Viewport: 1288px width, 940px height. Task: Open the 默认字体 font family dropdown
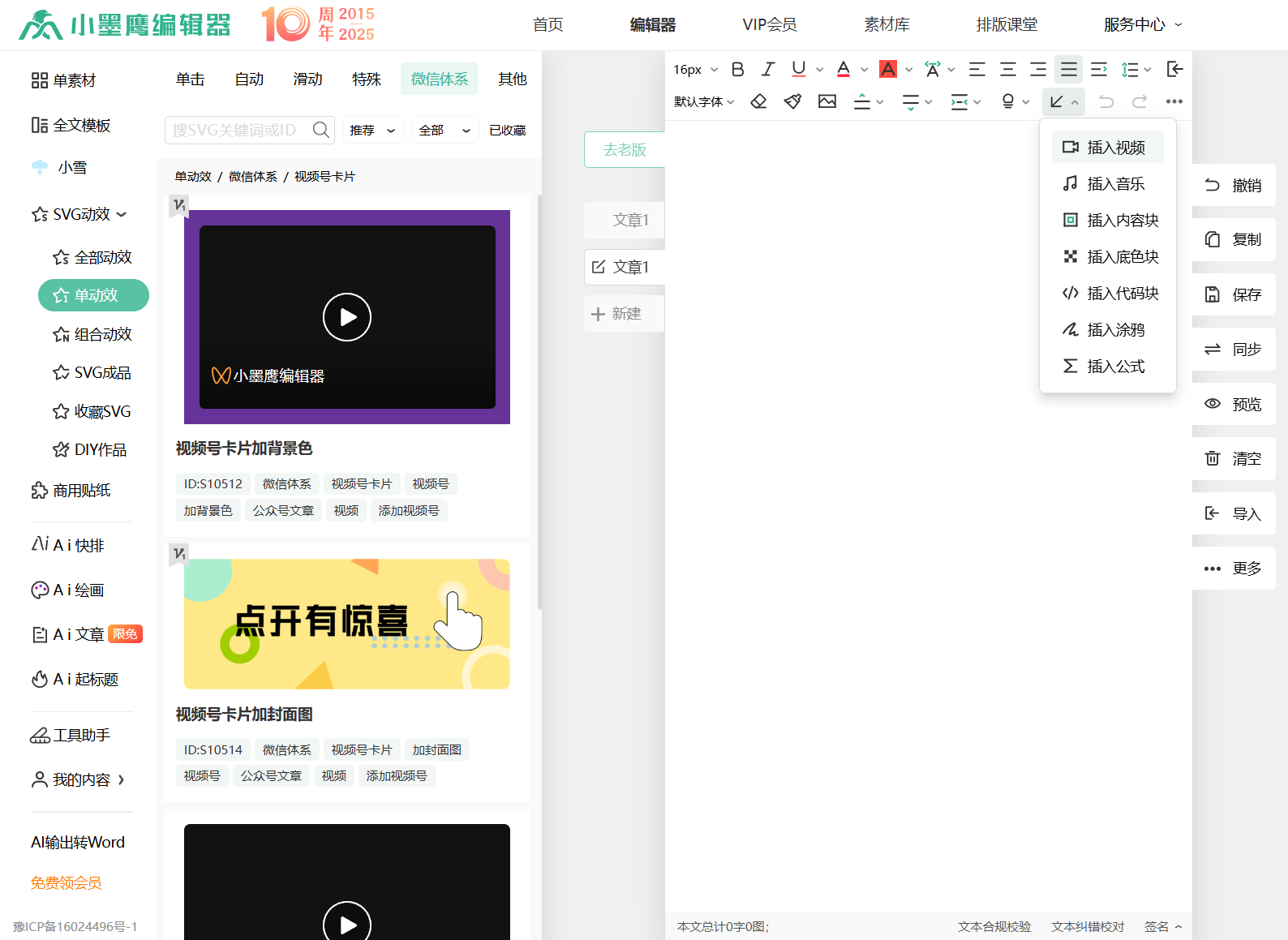tap(704, 101)
